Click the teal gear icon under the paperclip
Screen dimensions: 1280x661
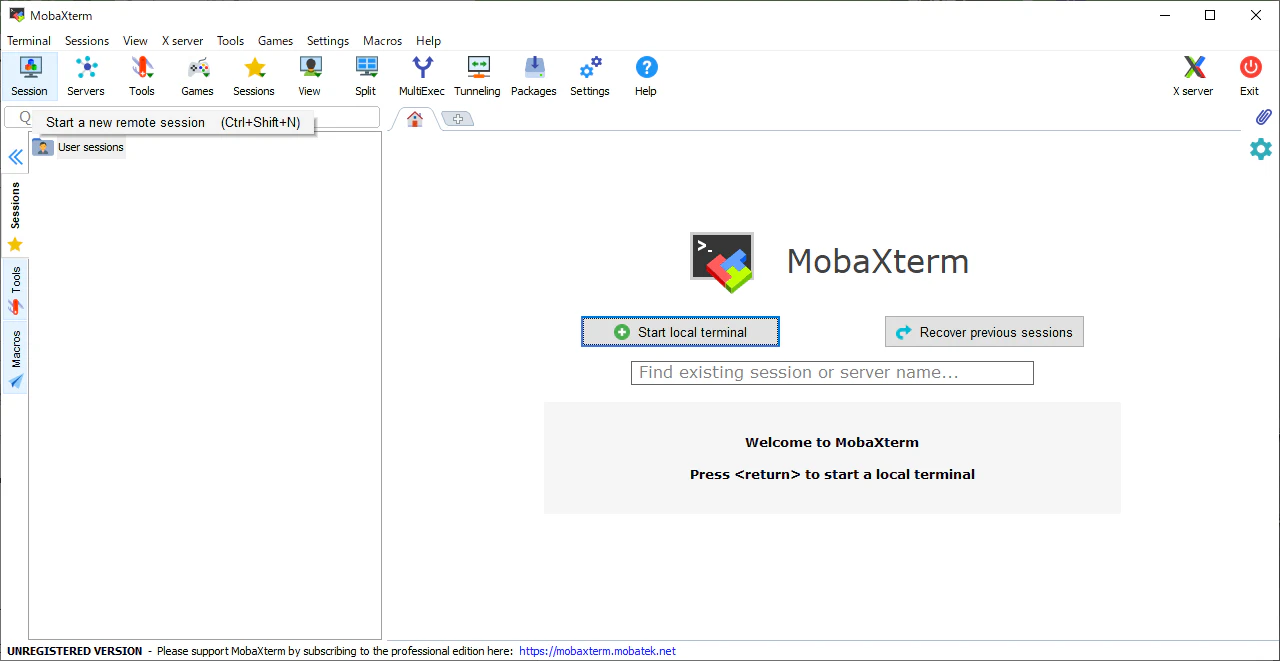pos(1261,149)
